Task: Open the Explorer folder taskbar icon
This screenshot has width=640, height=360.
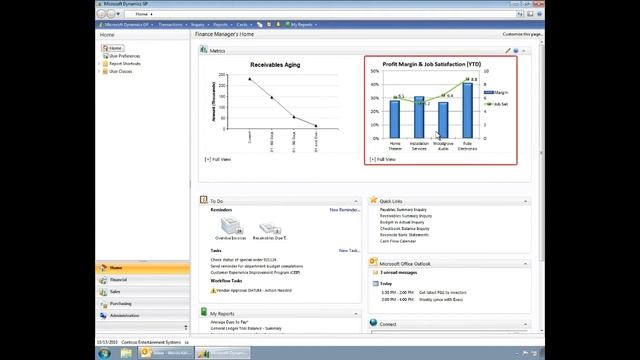Action: (x=126, y=353)
